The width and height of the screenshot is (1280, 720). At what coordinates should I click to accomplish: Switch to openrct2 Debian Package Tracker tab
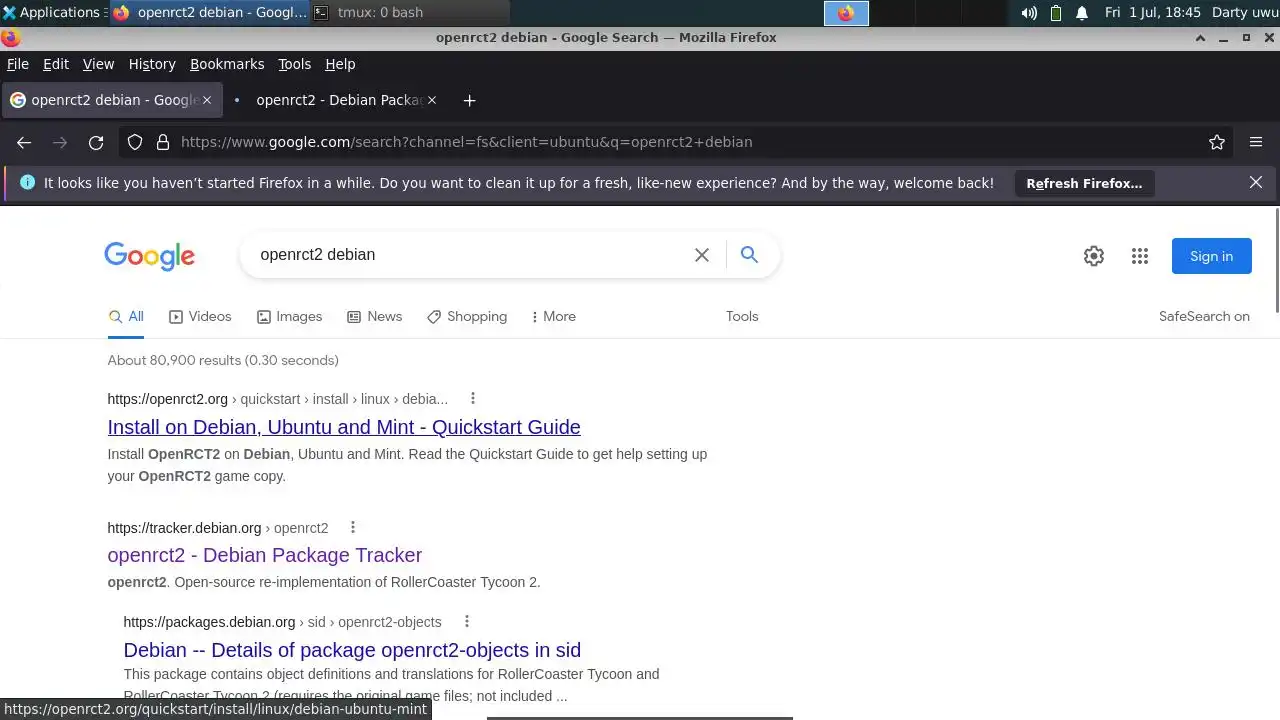(x=335, y=100)
